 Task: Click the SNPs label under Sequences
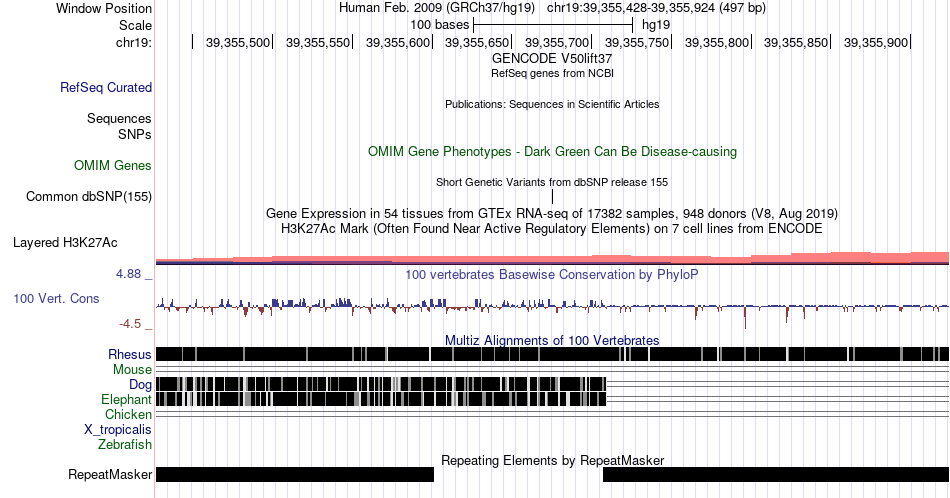pyautogui.click(x=135, y=134)
